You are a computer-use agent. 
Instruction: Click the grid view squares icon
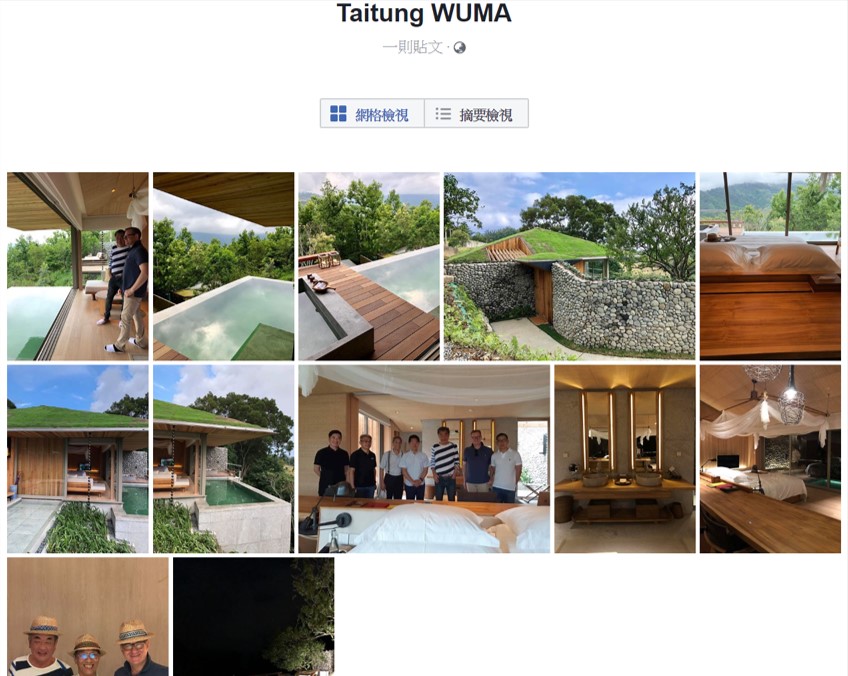coord(338,114)
